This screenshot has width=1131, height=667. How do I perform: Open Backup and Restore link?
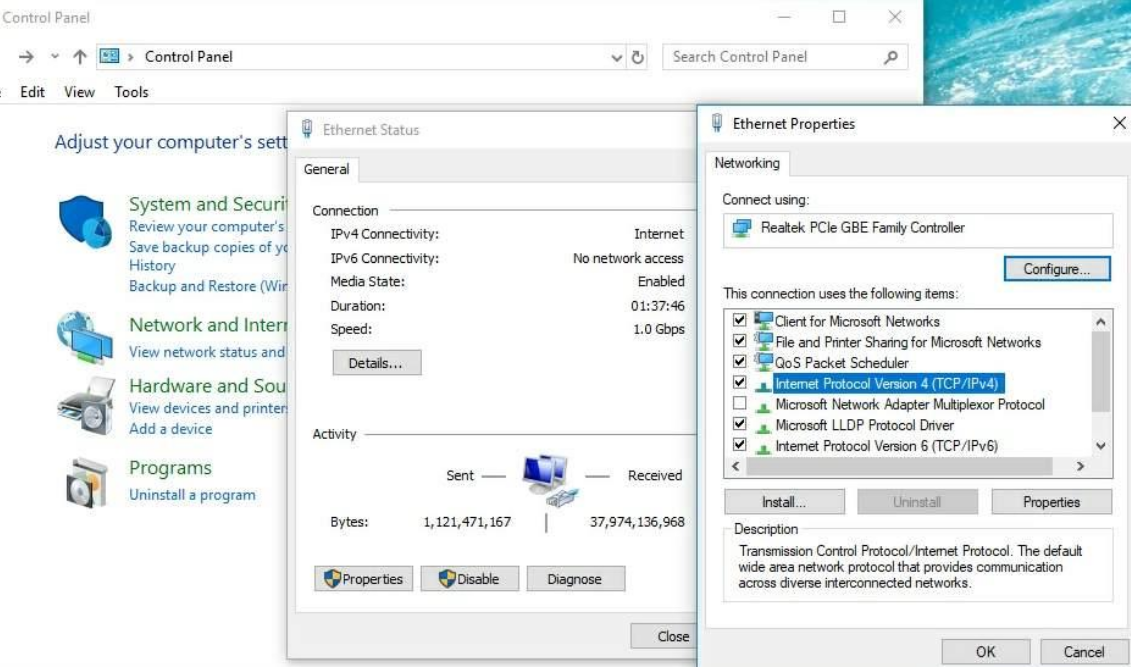(208, 286)
